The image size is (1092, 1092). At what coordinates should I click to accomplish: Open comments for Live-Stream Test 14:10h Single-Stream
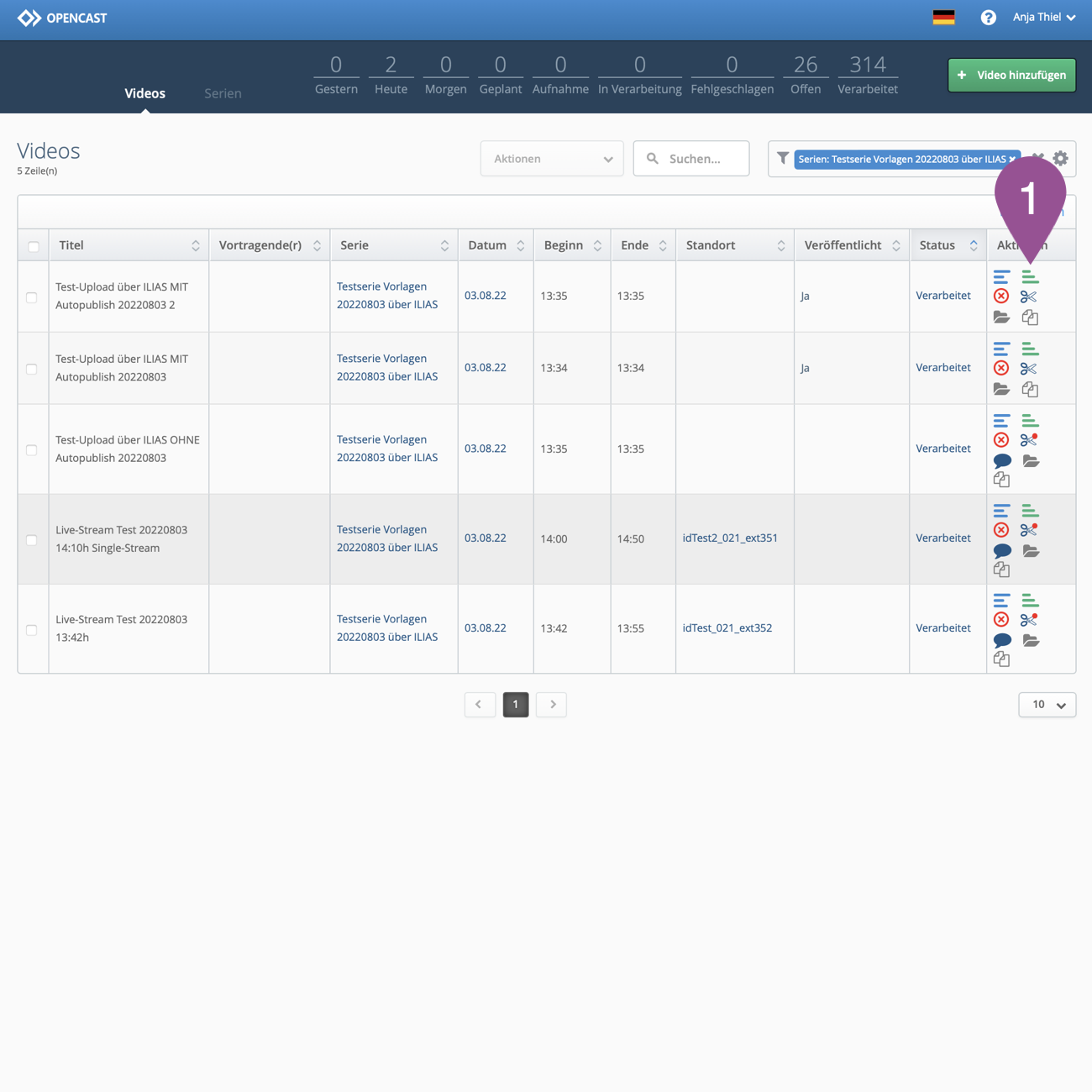tap(1002, 551)
